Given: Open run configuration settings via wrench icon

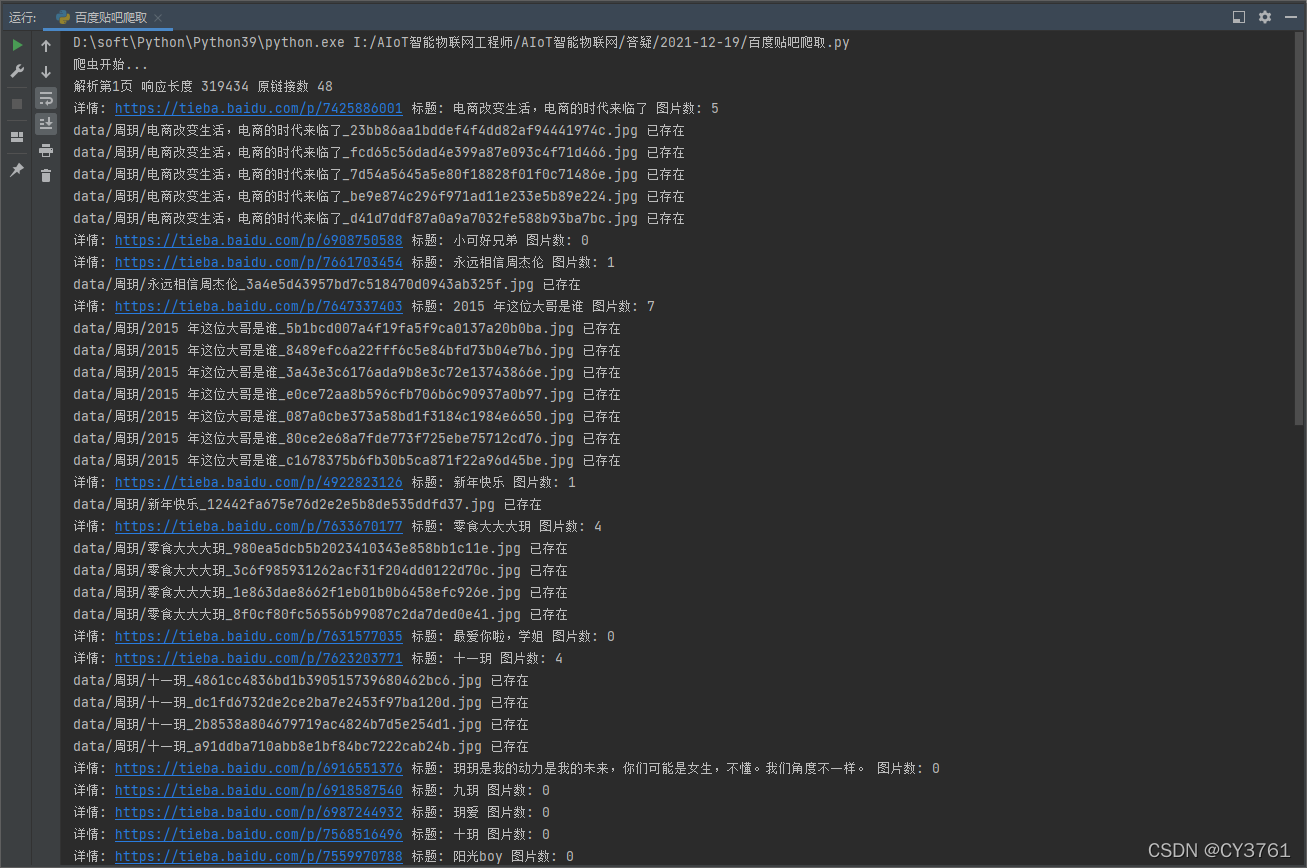Looking at the screenshot, I should point(17,72).
